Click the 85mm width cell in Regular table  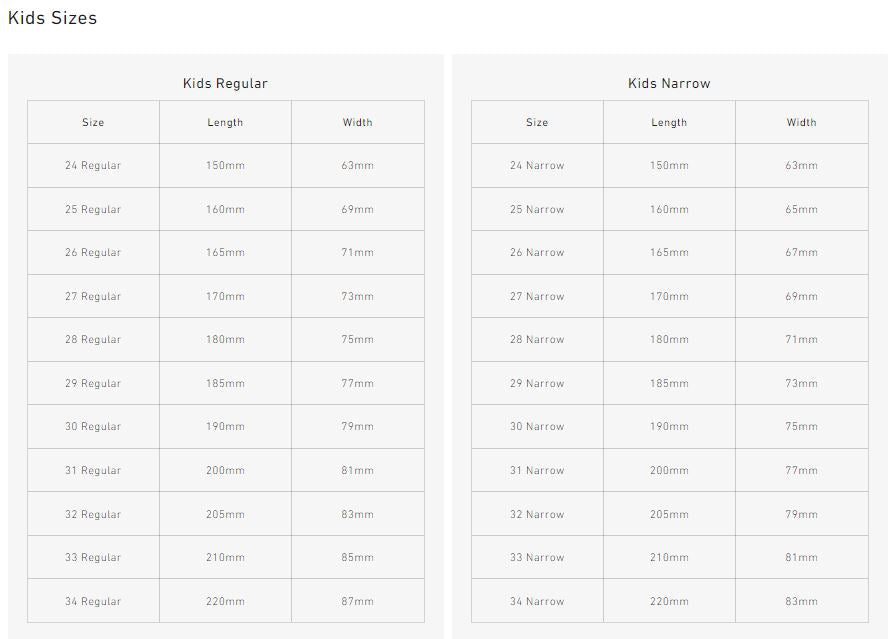click(x=357, y=557)
